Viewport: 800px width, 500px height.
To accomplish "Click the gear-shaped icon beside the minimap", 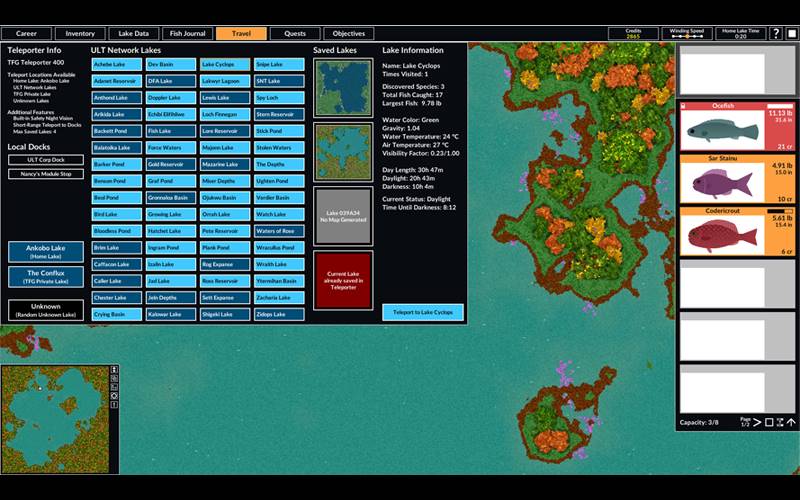I will point(115,396).
